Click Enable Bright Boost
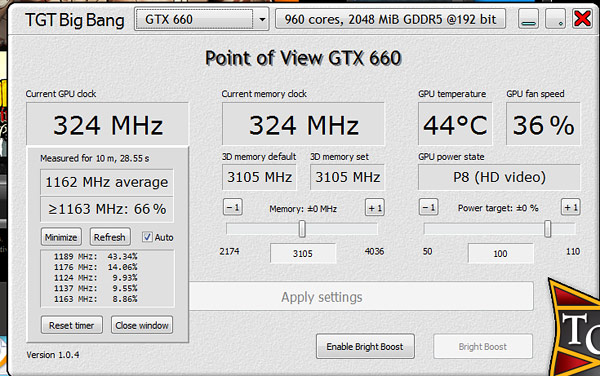Viewport: 600px width, 376px height. coord(365,347)
